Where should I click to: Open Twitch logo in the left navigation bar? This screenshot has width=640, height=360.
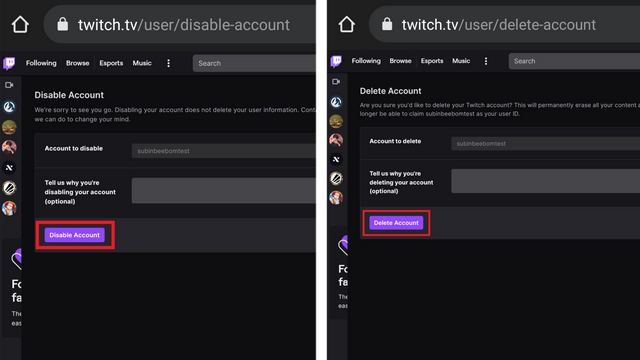(9, 63)
